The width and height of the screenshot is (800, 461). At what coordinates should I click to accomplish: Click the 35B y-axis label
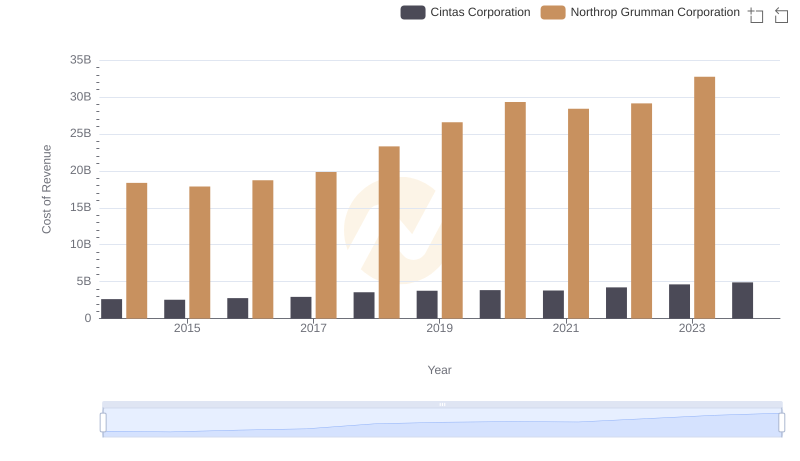click(81, 60)
